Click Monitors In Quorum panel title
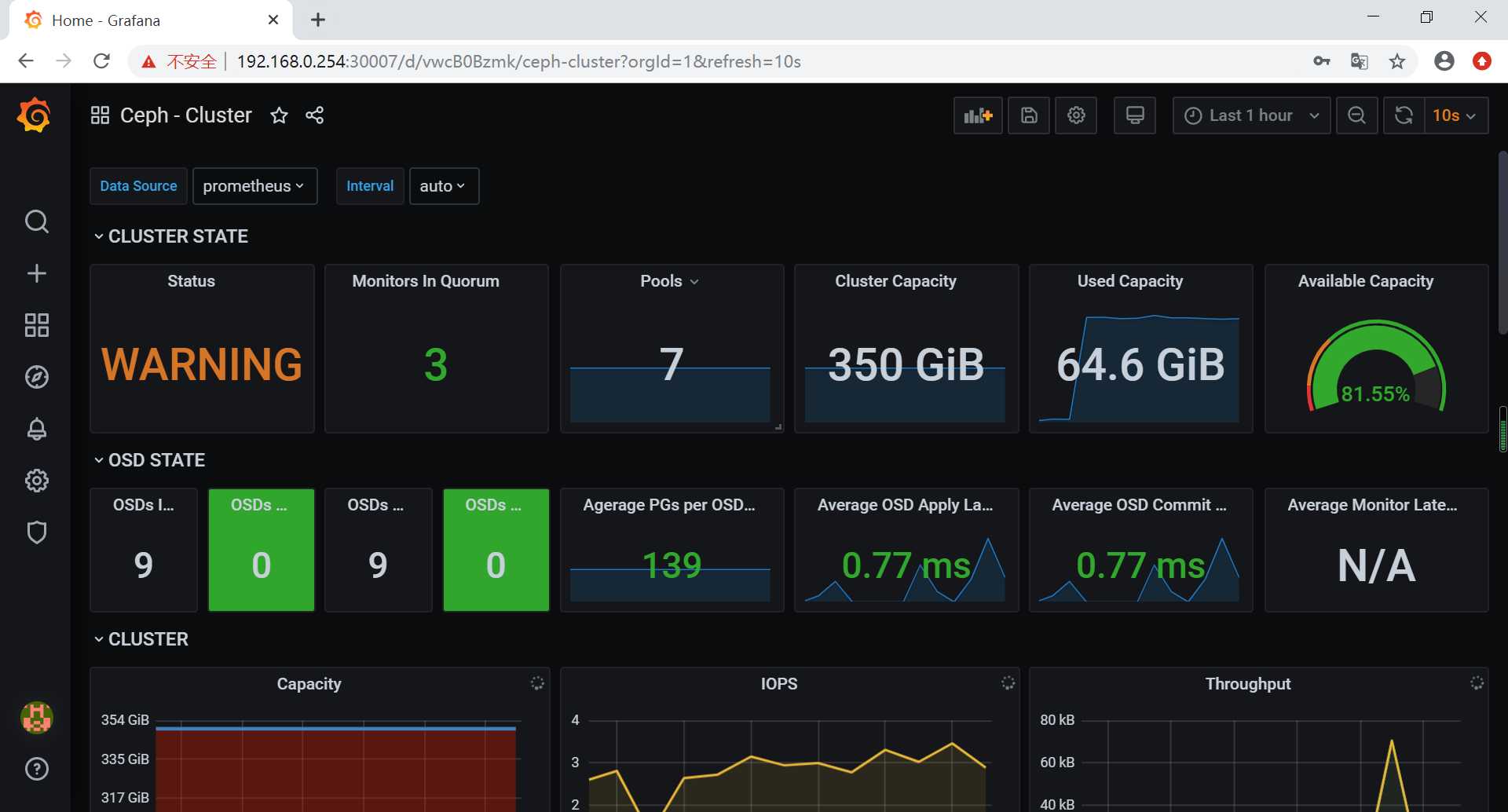This screenshot has width=1508, height=812. click(x=425, y=281)
